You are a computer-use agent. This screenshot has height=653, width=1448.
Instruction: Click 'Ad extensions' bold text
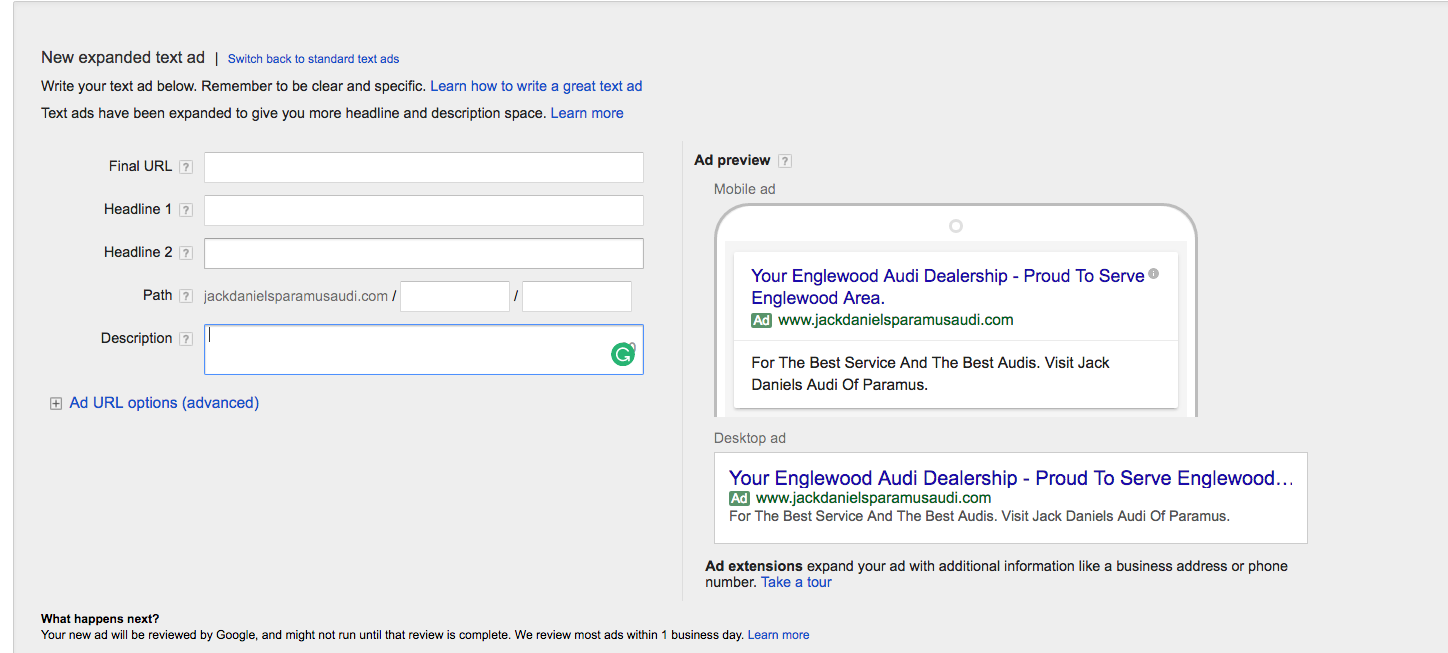click(x=754, y=566)
